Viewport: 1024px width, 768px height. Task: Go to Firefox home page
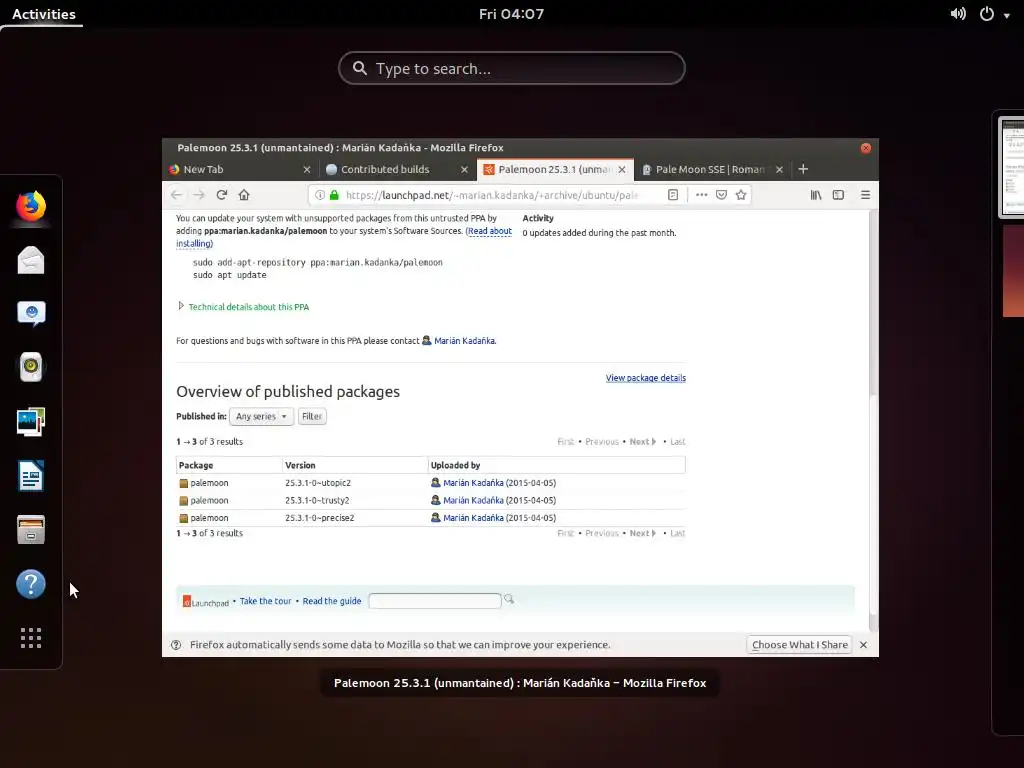(244, 195)
